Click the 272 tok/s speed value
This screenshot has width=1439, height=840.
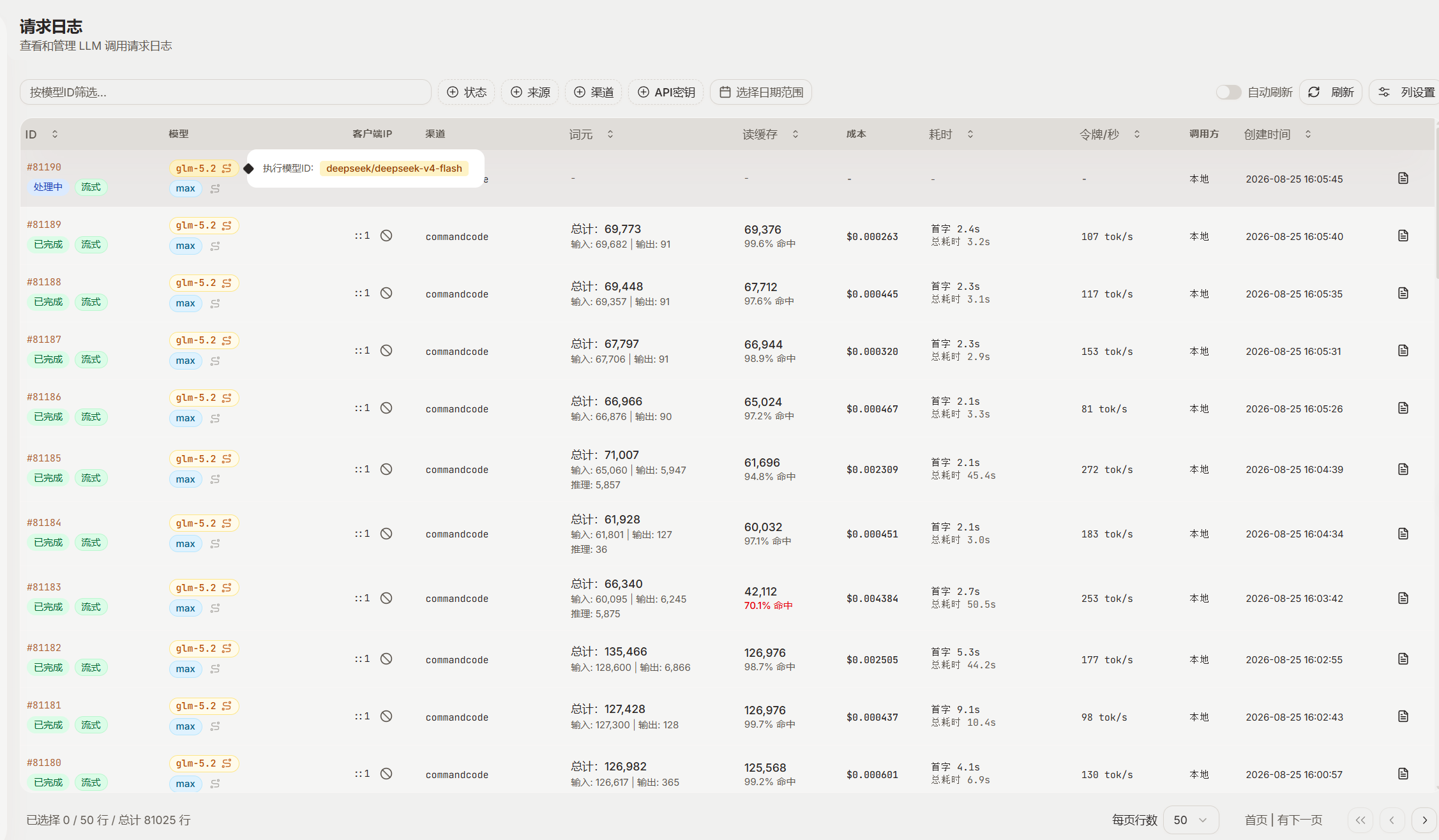tap(1106, 469)
